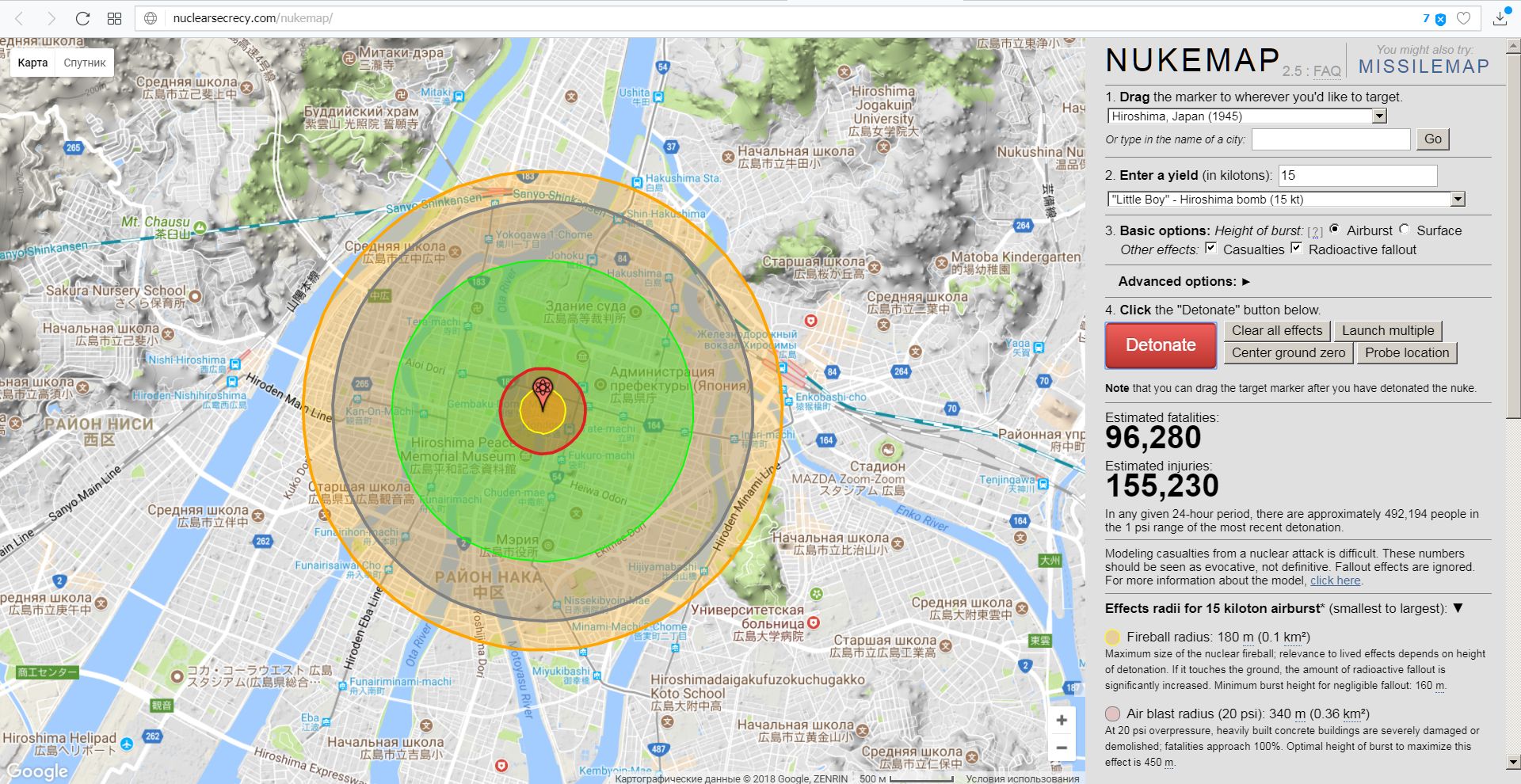Click Hakushima Sta. transit icon

point(637,182)
